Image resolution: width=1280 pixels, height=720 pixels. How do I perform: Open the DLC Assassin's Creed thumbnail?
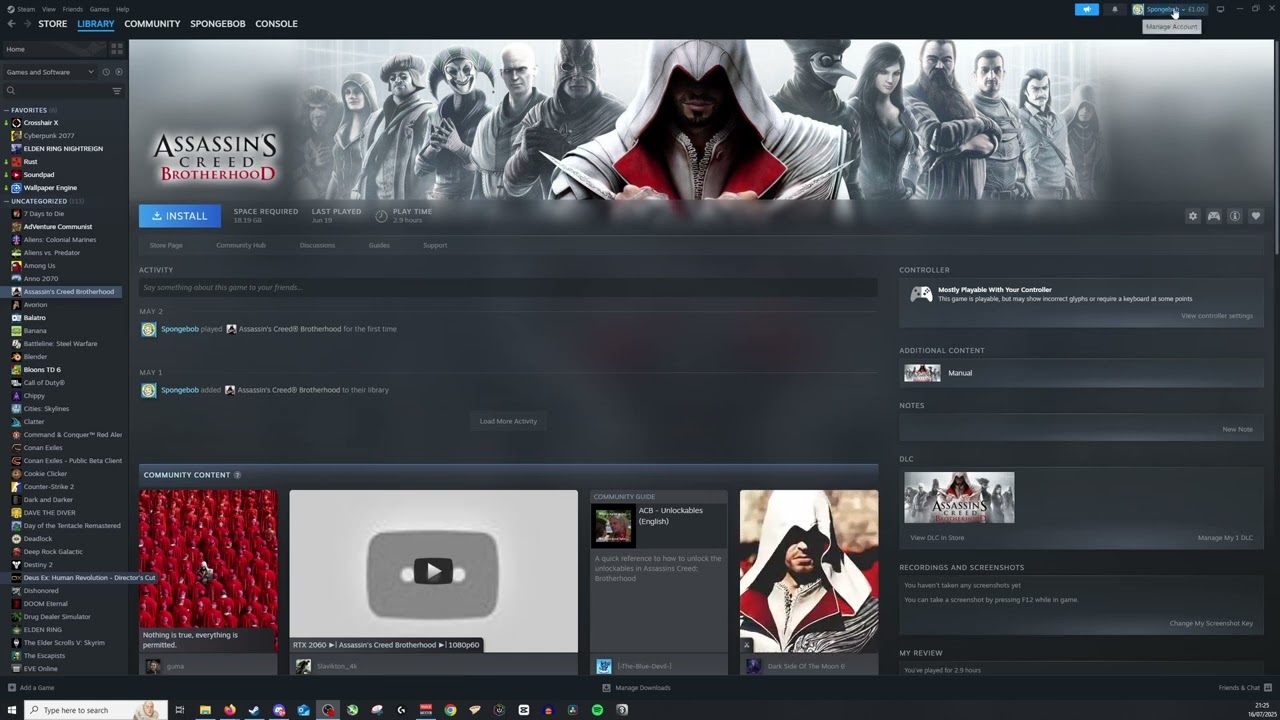959,498
